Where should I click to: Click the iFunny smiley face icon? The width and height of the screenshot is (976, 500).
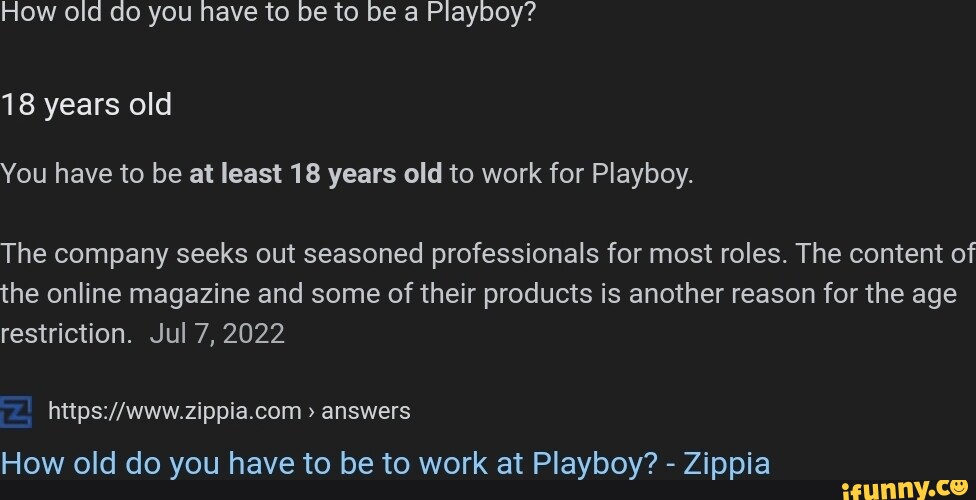pyautogui.click(x=956, y=485)
